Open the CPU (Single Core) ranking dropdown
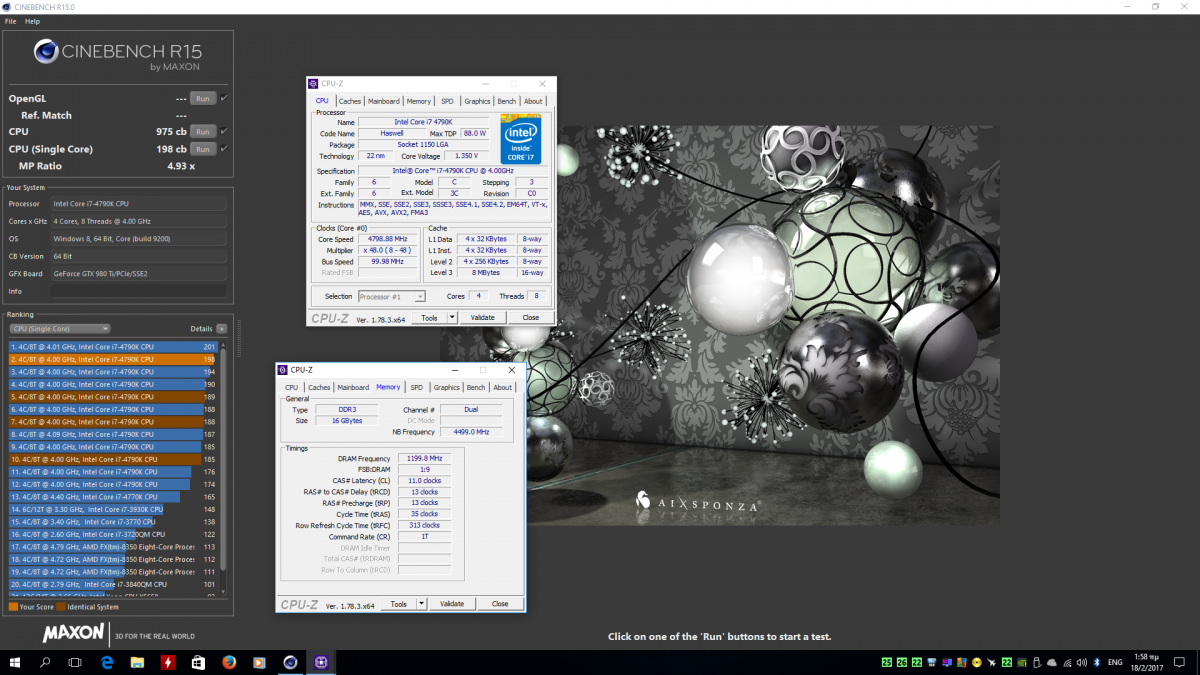 (59, 328)
